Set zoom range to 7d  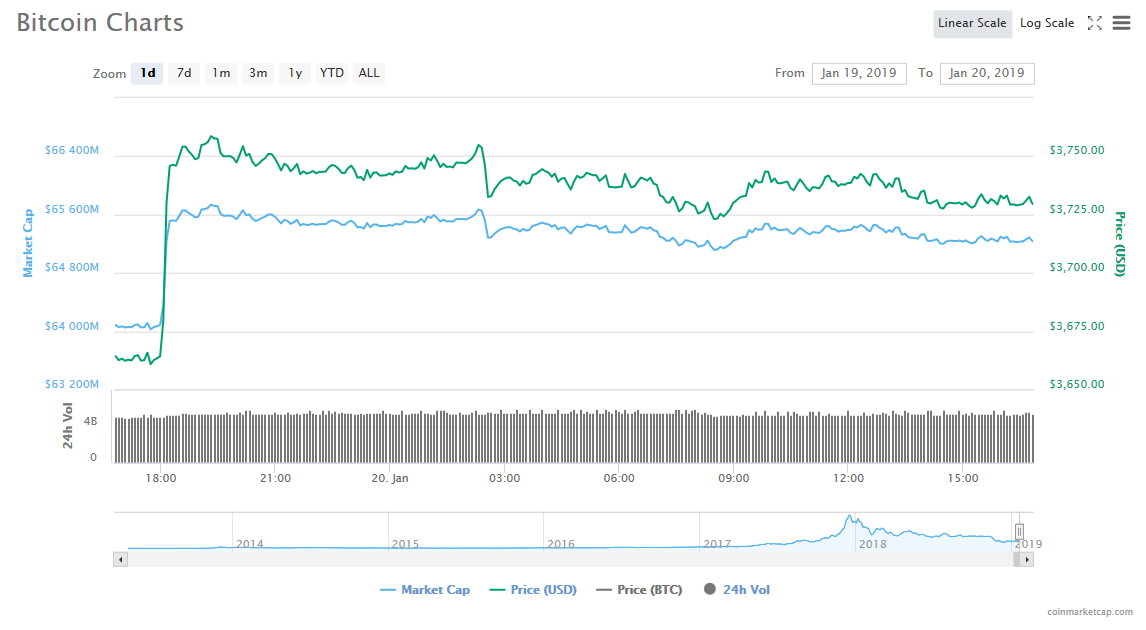(x=184, y=73)
